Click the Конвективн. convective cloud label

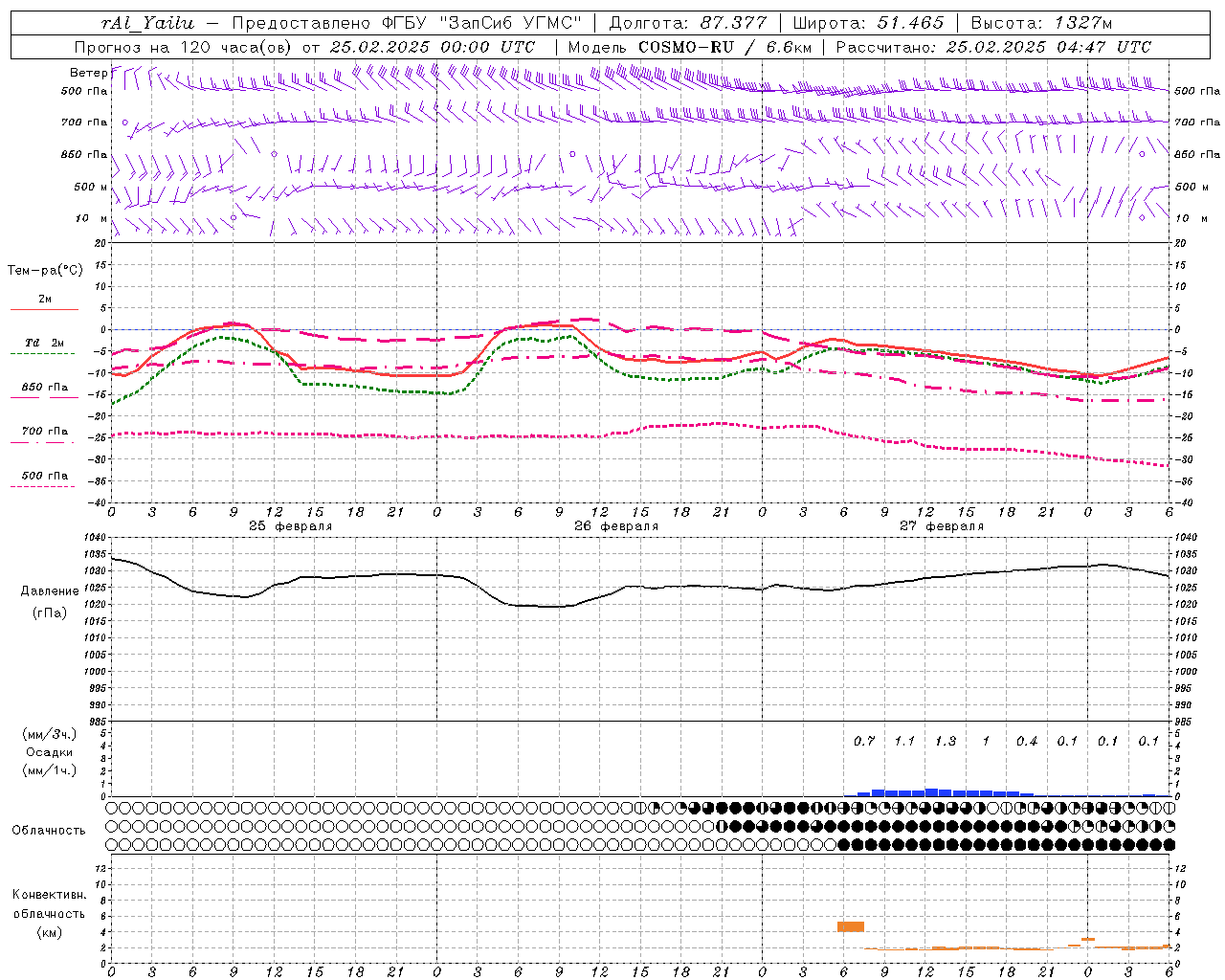pyautogui.click(x=49, y=895)
